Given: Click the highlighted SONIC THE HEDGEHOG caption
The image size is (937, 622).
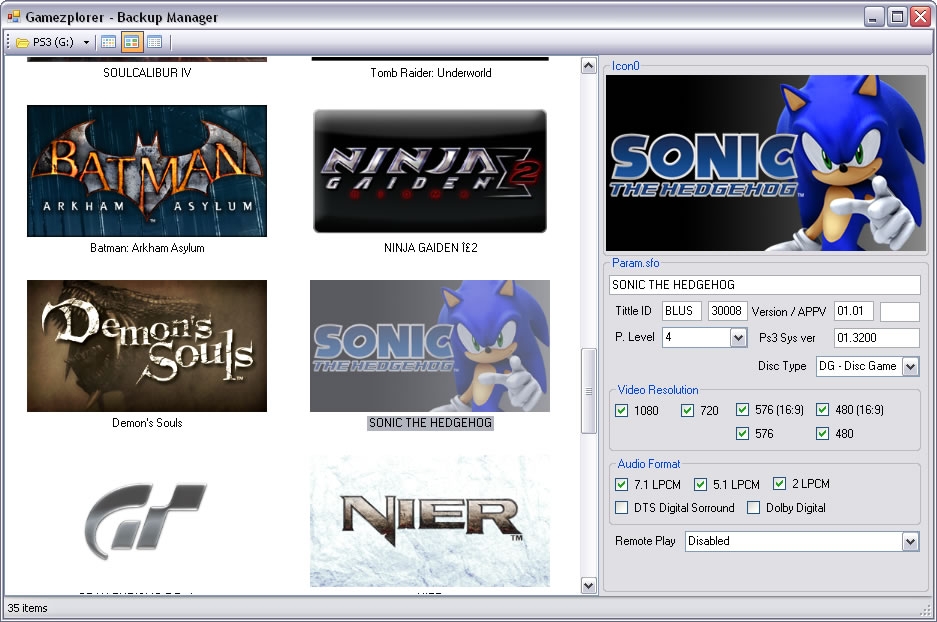Looking at the screenshot, I should (430, 423).
